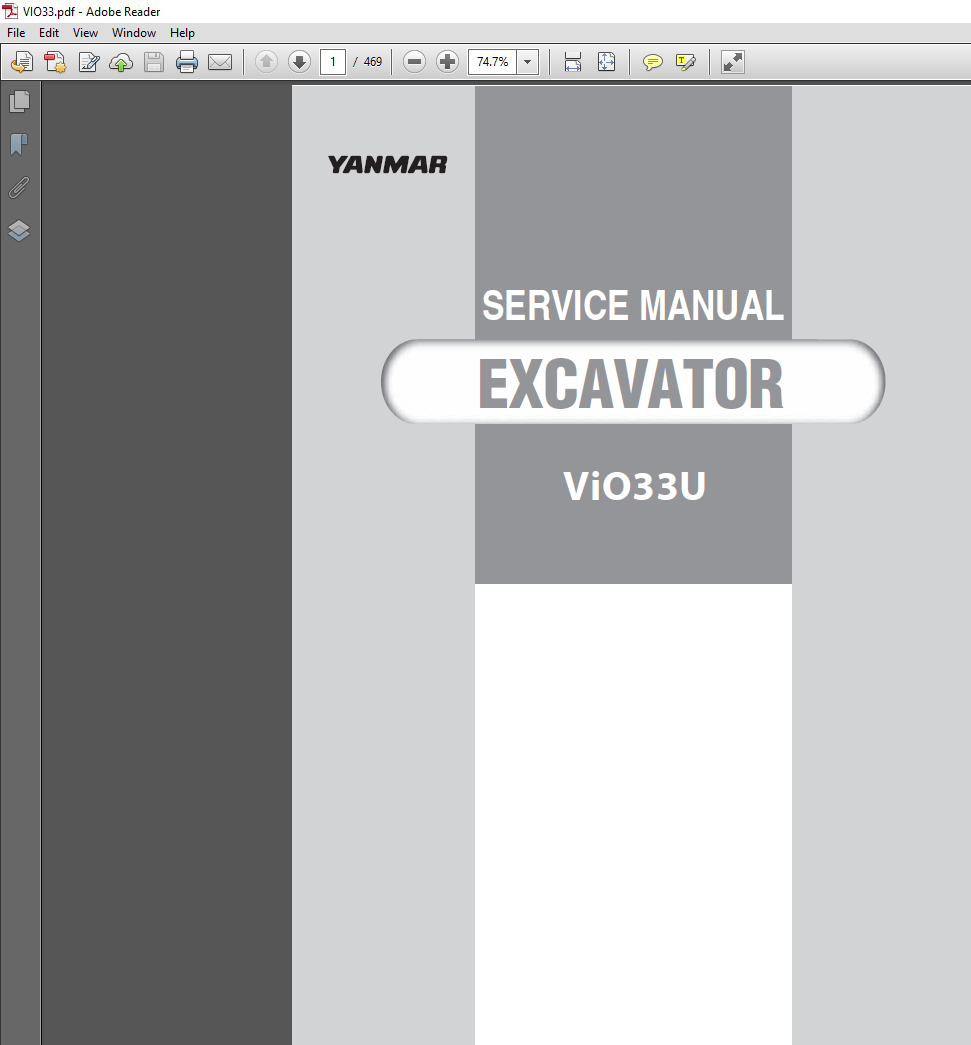This screenshot has height=1045, width=971.
Task: Go to the previous page using the up arrow
Action: point(266,62)
